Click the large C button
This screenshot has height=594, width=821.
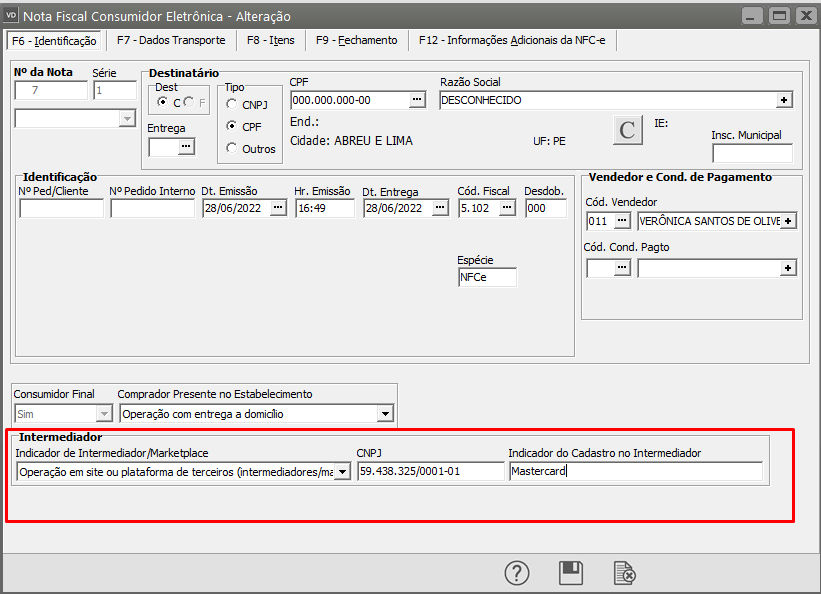click(x=627, y=131)
